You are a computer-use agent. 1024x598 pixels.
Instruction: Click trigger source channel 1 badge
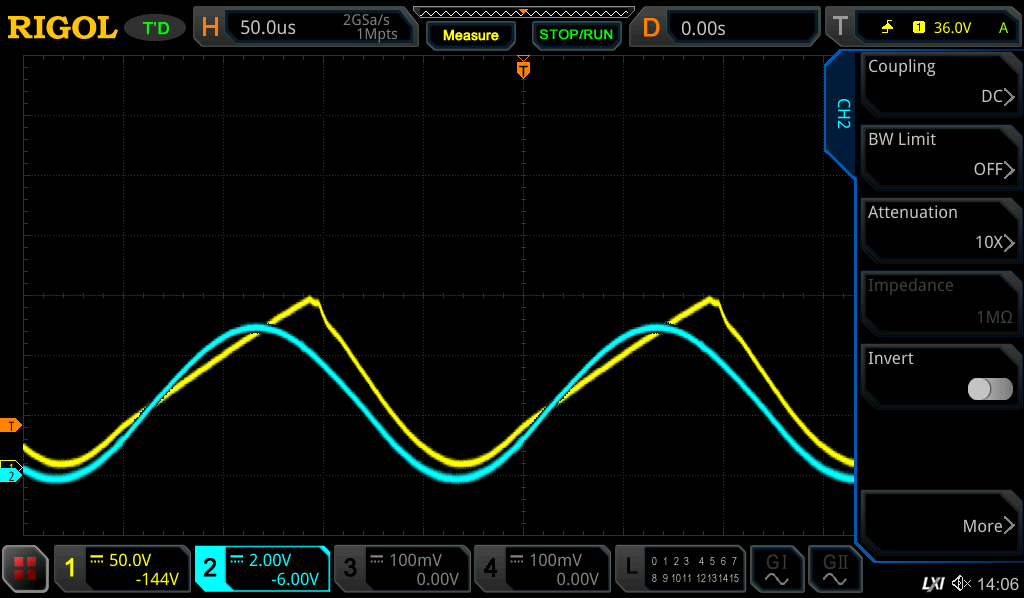click(x=919, y=27)
